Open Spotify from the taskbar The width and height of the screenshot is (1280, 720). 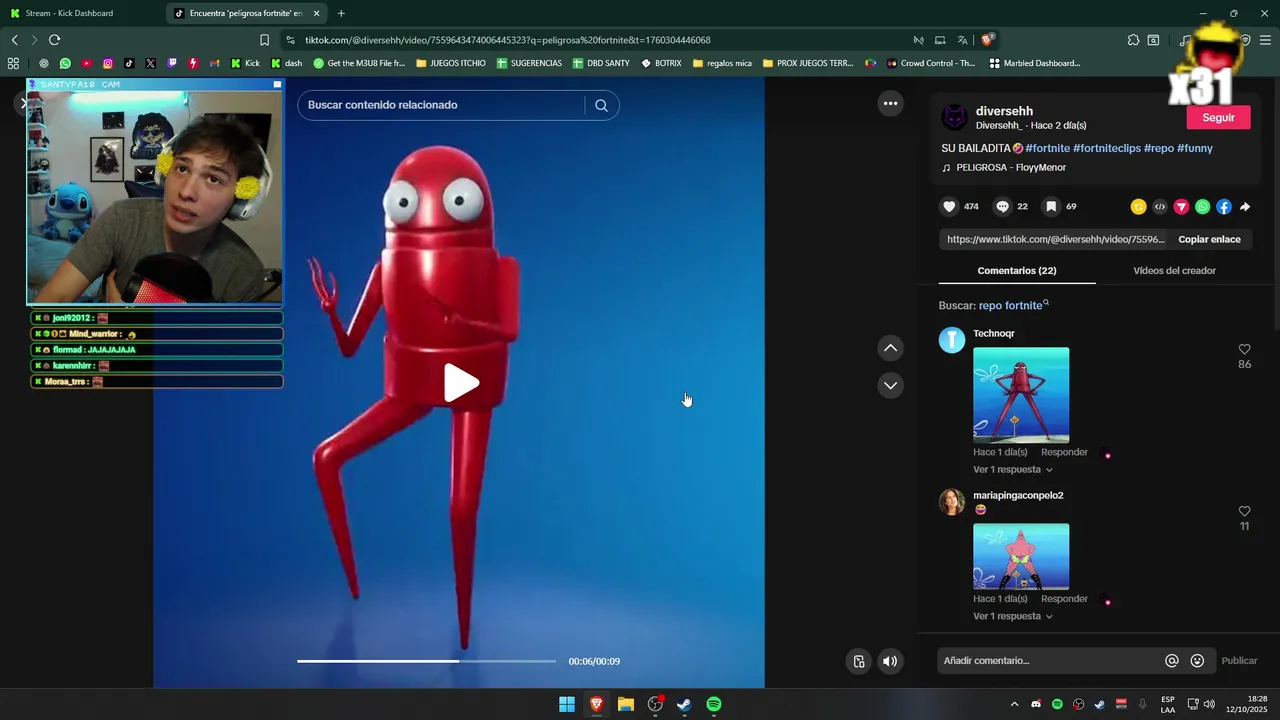point(714,704)
